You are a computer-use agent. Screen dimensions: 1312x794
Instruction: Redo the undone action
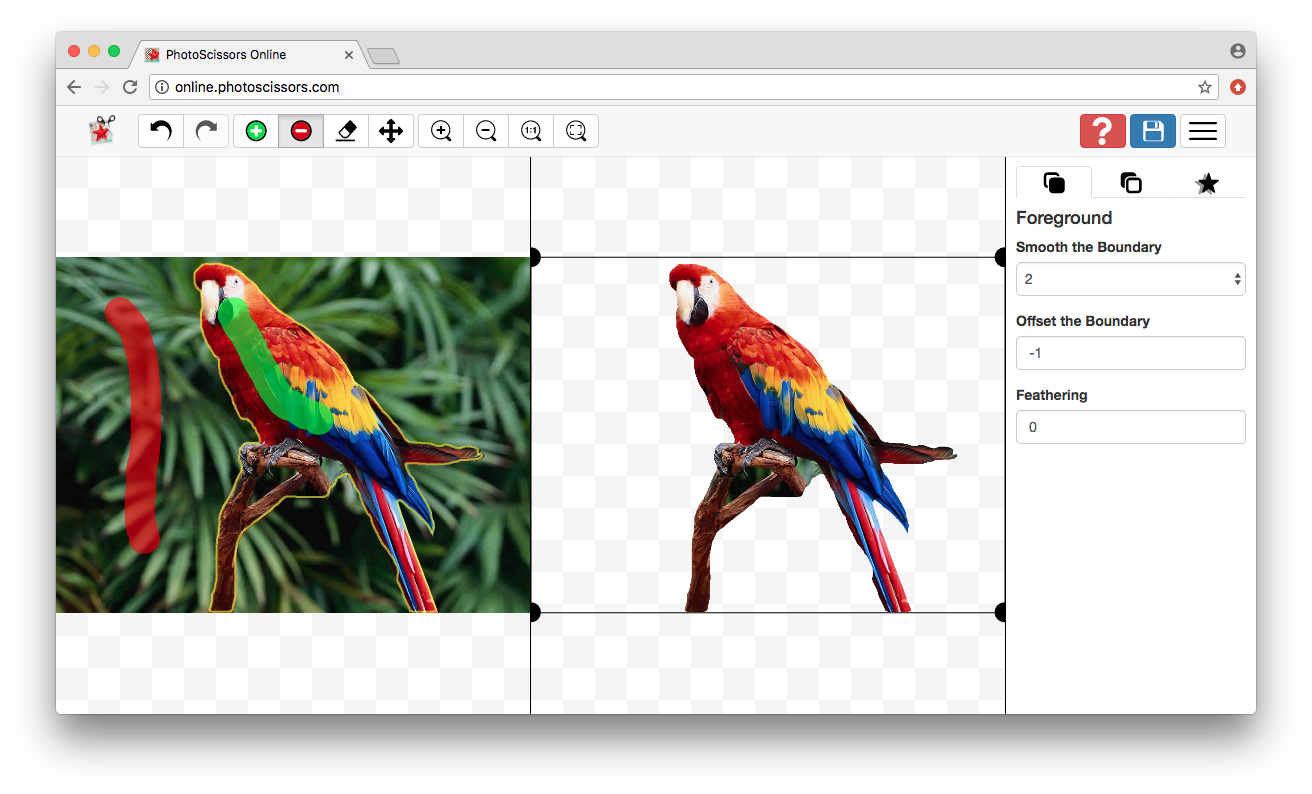tap(207, 131)
